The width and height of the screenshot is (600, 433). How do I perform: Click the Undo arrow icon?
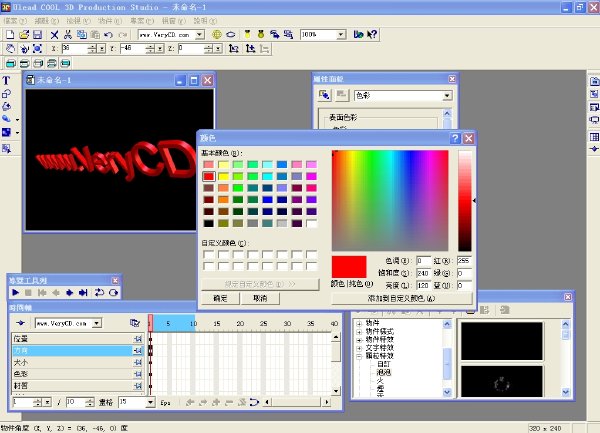point(109,35)
